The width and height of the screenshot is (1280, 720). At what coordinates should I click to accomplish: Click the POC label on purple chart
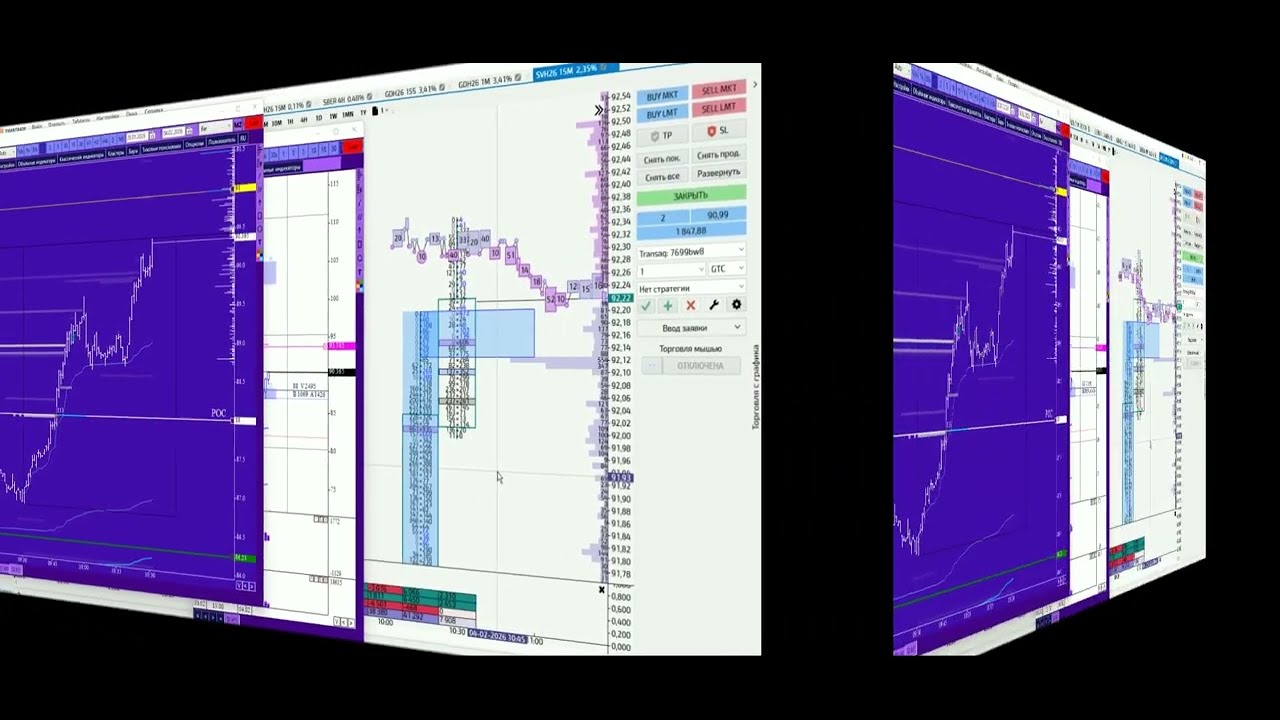tap(219, 412)
